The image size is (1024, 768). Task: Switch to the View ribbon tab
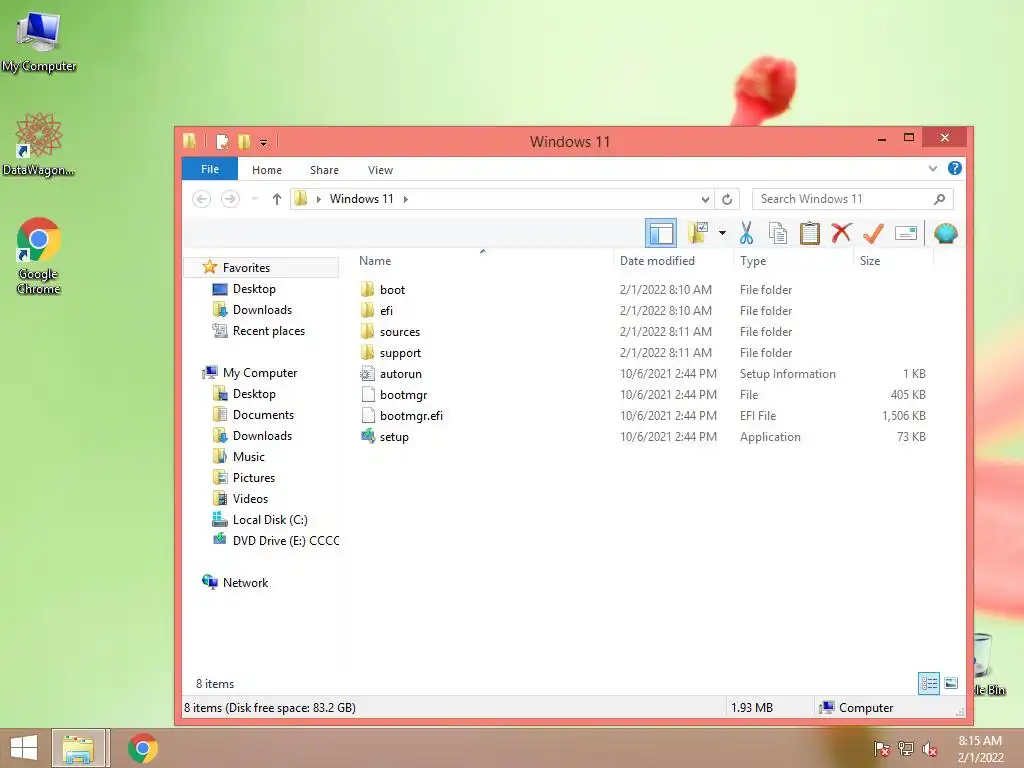pyautogui.click(x=380, y=170)
